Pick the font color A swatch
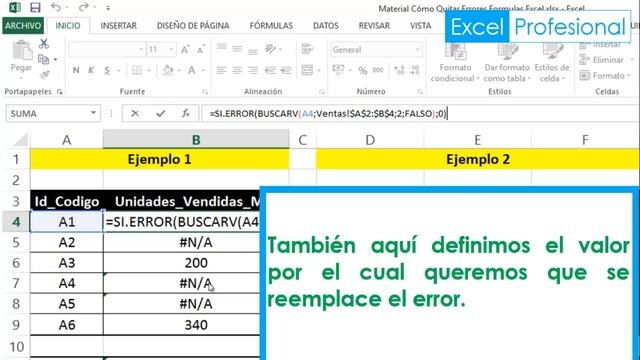Screen dimensions: 640x360 coord(191,70)
